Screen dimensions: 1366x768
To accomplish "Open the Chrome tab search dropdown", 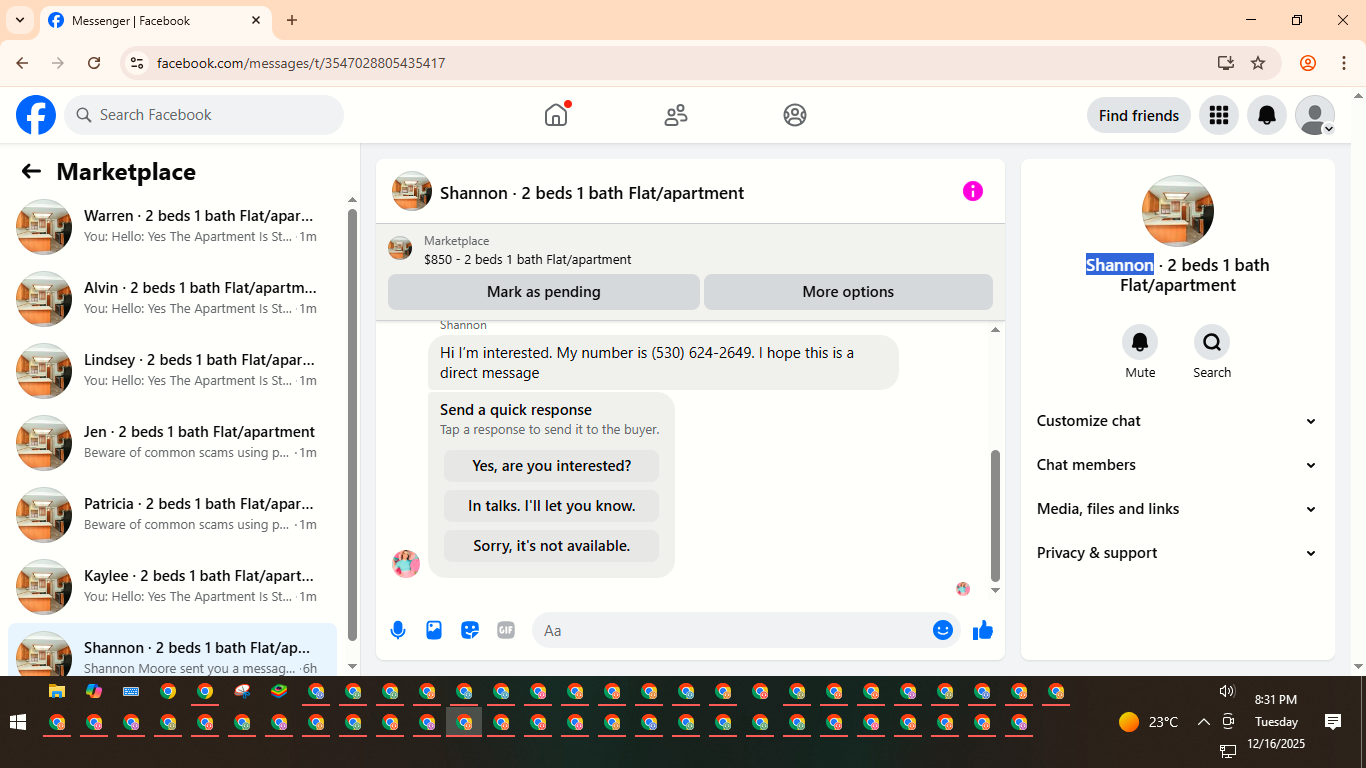I will [x=19, y=20].
